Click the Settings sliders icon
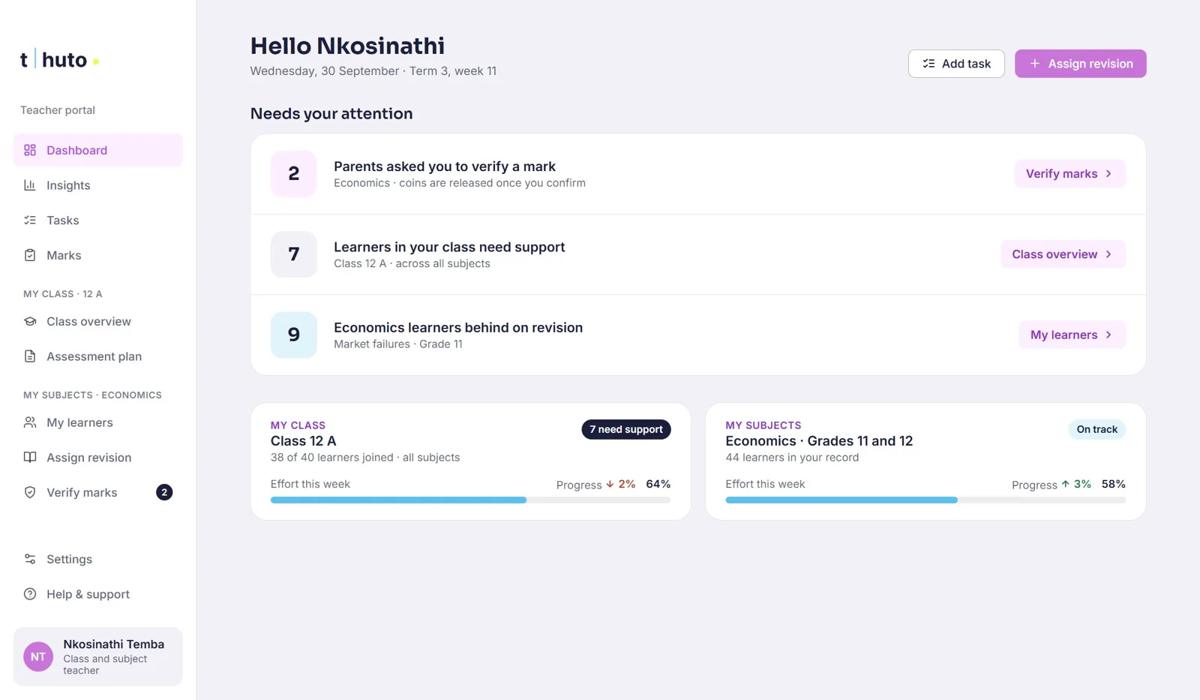Viewport: 1200px width, 700px height. (x=30, y=559)
